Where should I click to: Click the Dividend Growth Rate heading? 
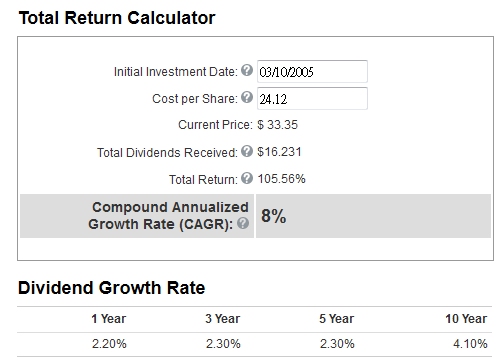[111, 287]
